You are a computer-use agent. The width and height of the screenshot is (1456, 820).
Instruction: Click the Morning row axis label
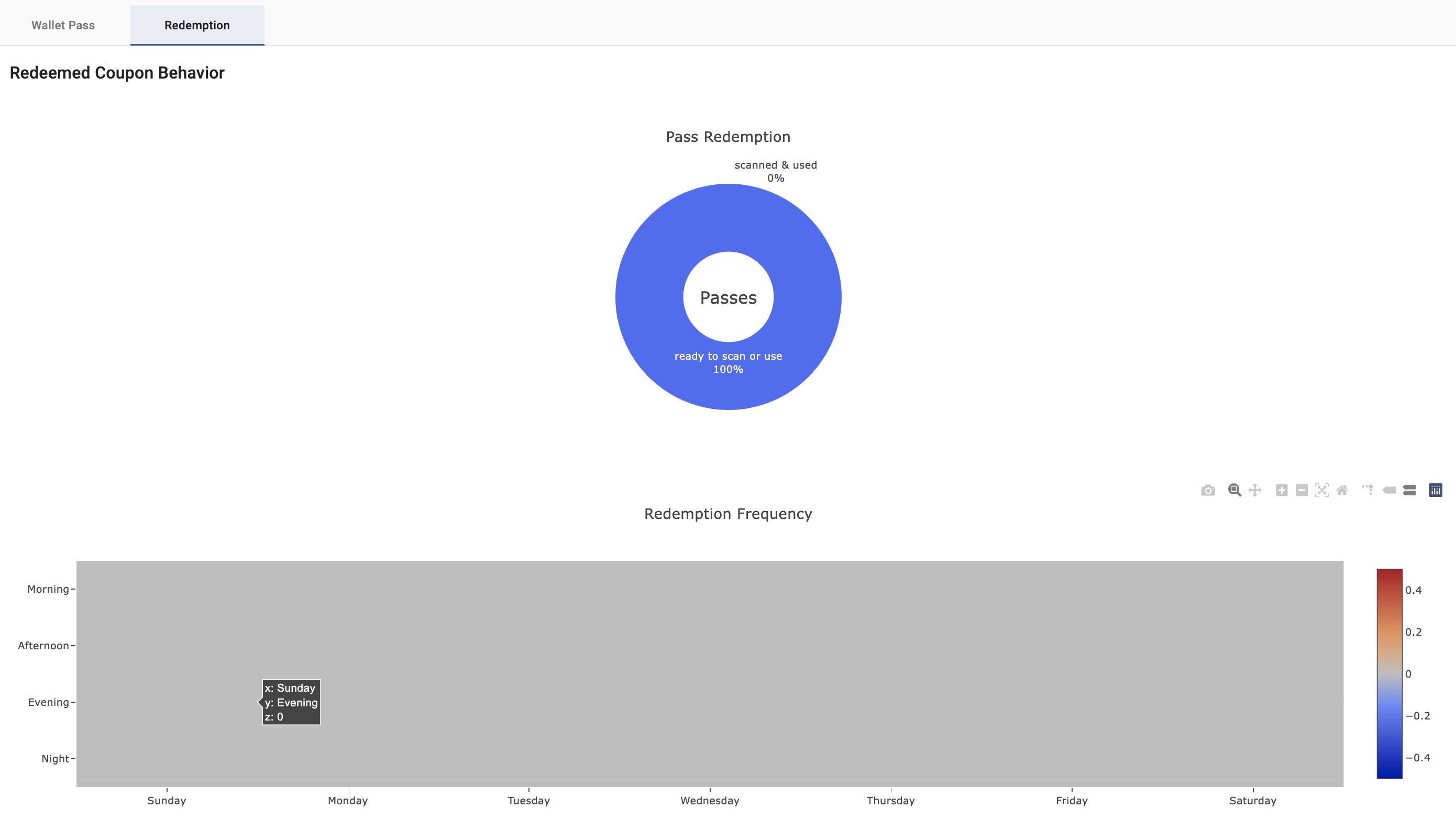coord(48,589)
